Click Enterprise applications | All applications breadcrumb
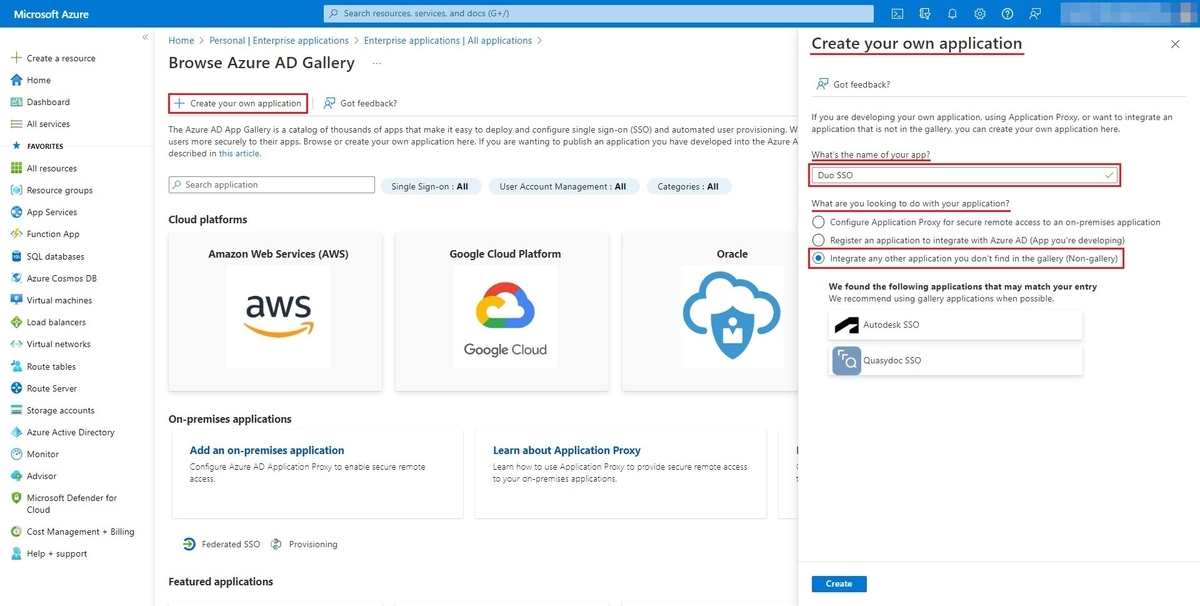This screenshot has width=1200, height=606. tap(448, 41)
